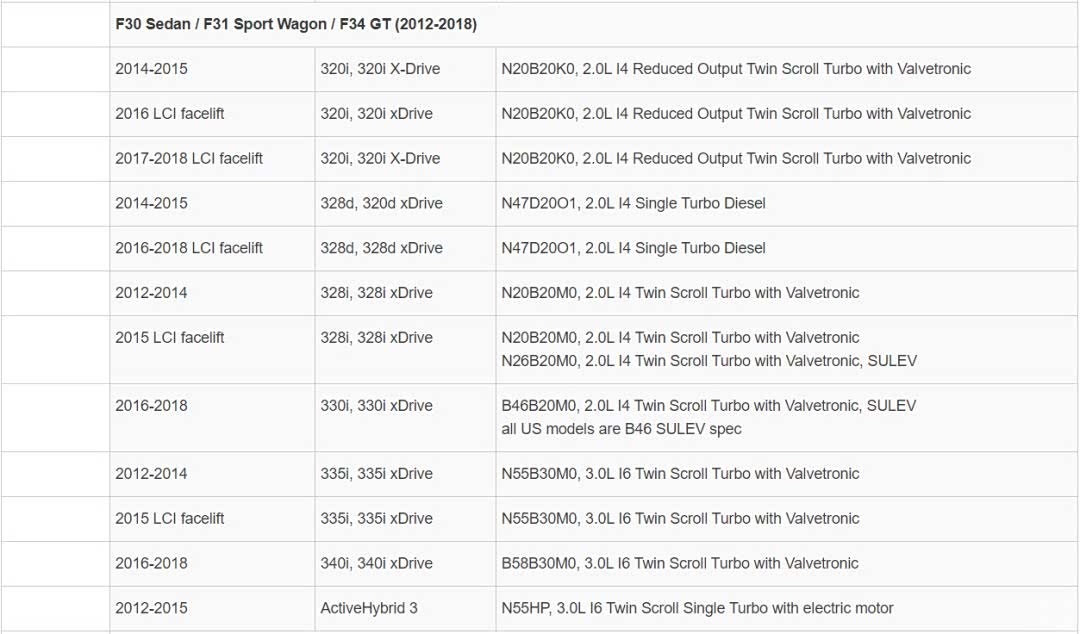Select the 320i, 320i xDrive model cell
The height and width of the screenshot is (634, 1080).
click(x=377, y=114)
